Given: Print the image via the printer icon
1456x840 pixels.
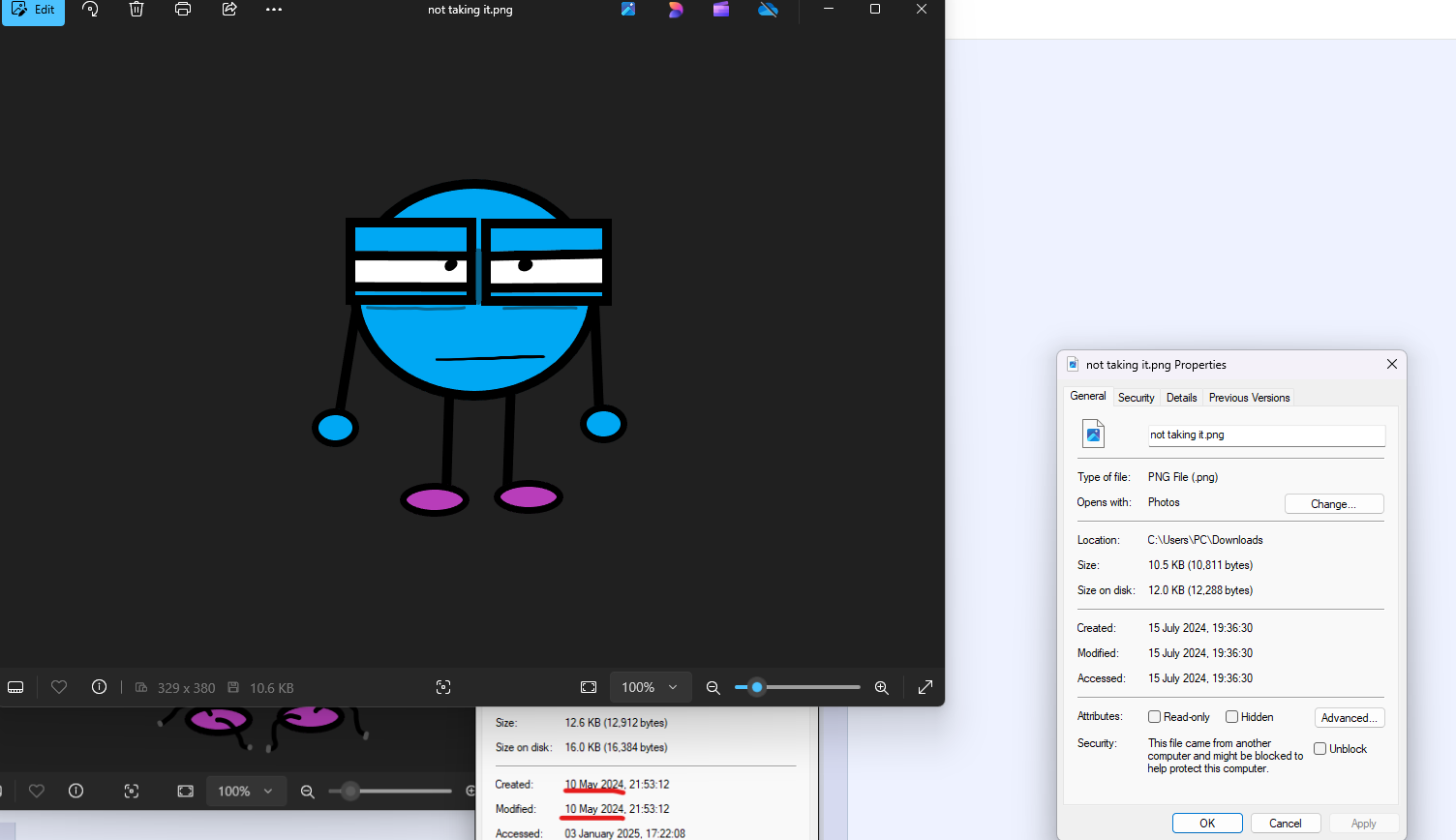Looking at the screenshot, I should [x=183, y=10].
